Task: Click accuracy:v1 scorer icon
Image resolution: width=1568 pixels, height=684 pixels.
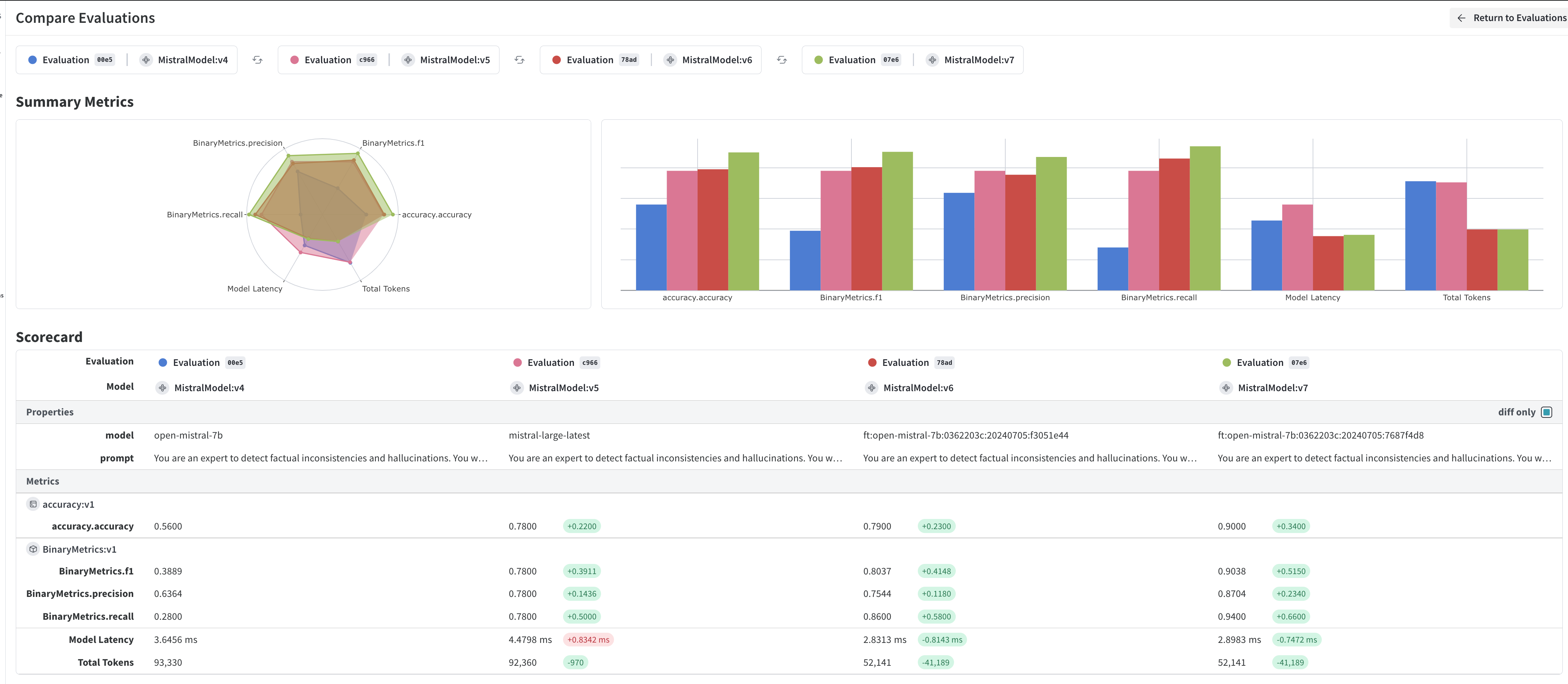Action: 33,504
